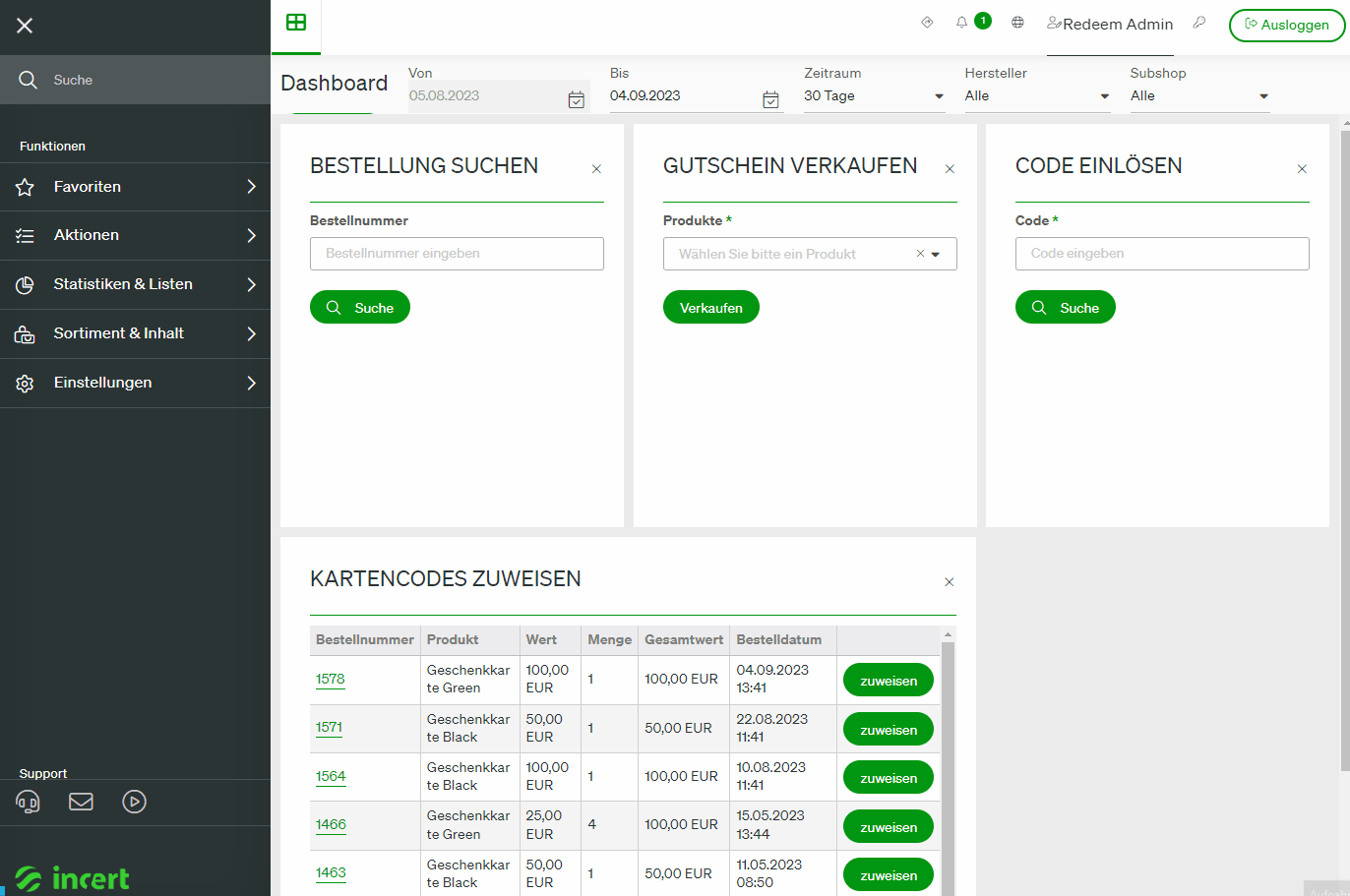1350x896 pixels.
Task: Close the Code Einlösen widget
Action: pos(1302,169)
